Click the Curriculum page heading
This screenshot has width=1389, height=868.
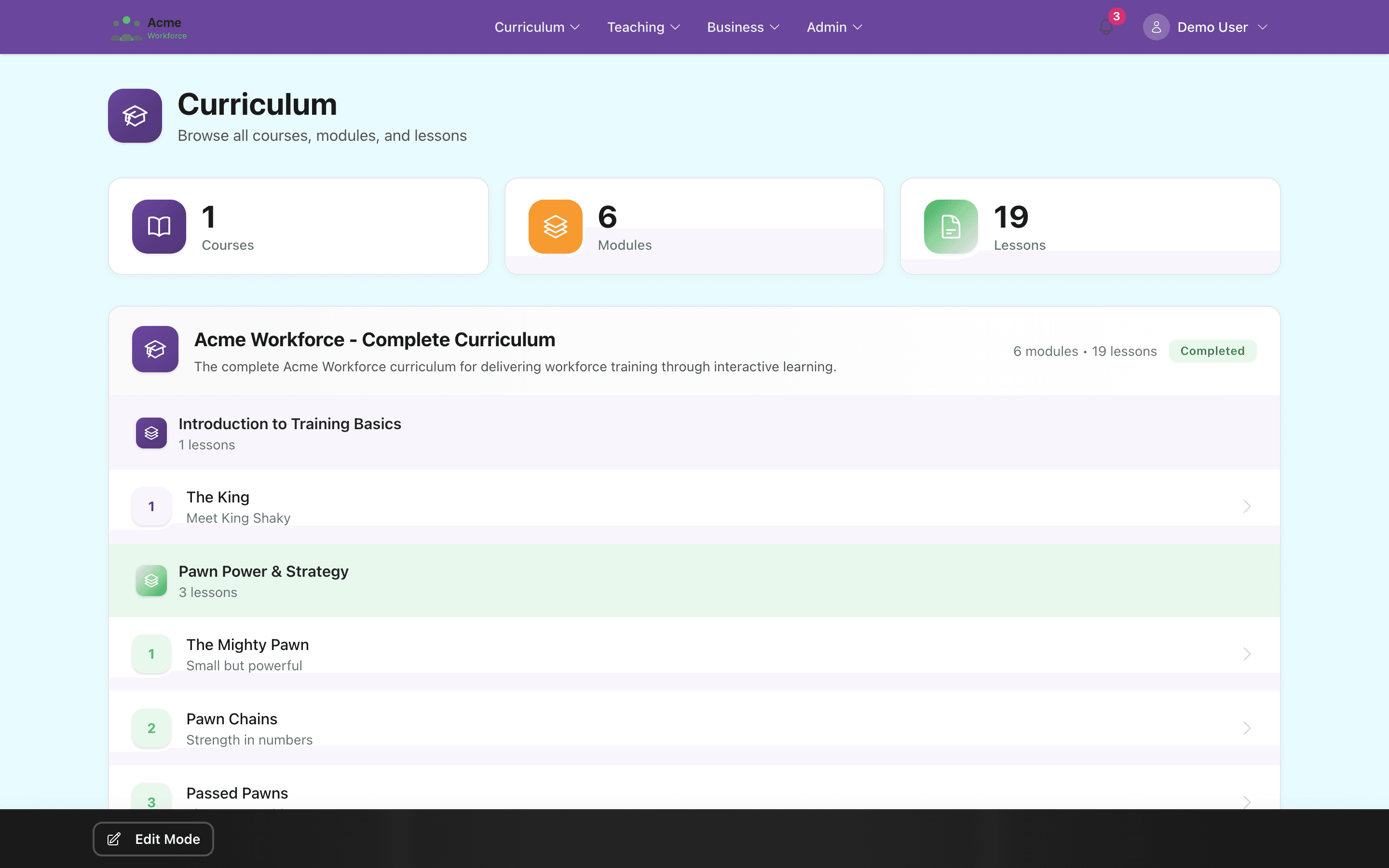[x=257, y=105]
